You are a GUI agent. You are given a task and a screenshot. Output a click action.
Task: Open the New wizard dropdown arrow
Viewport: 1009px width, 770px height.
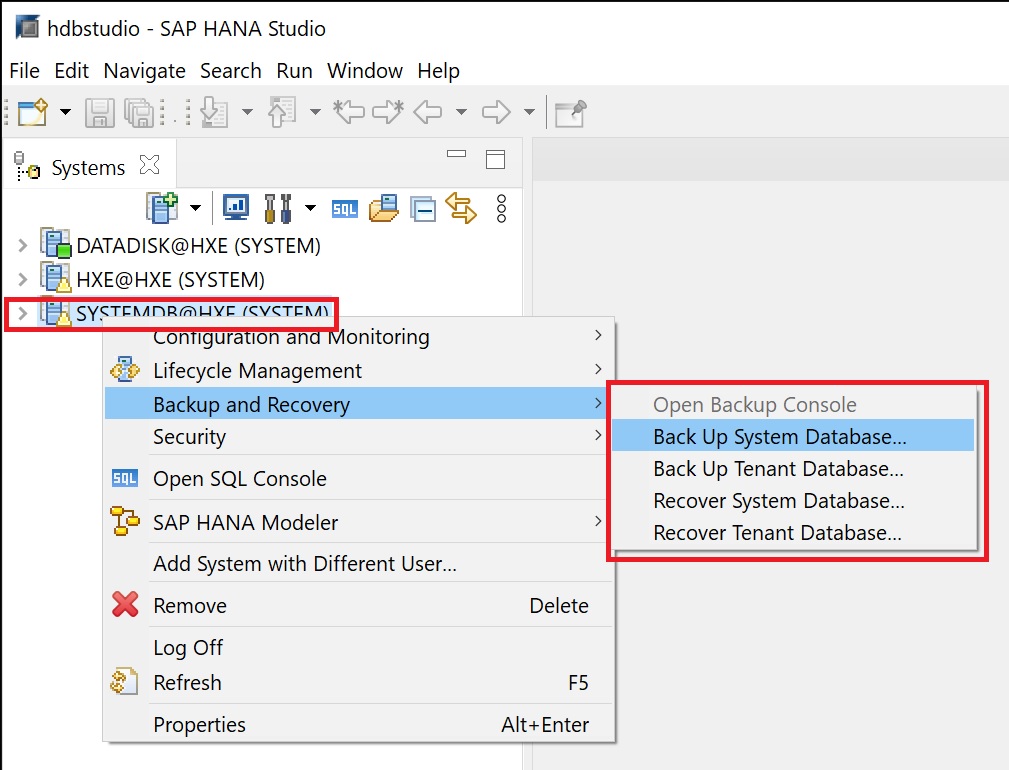(x=65, y=112)
